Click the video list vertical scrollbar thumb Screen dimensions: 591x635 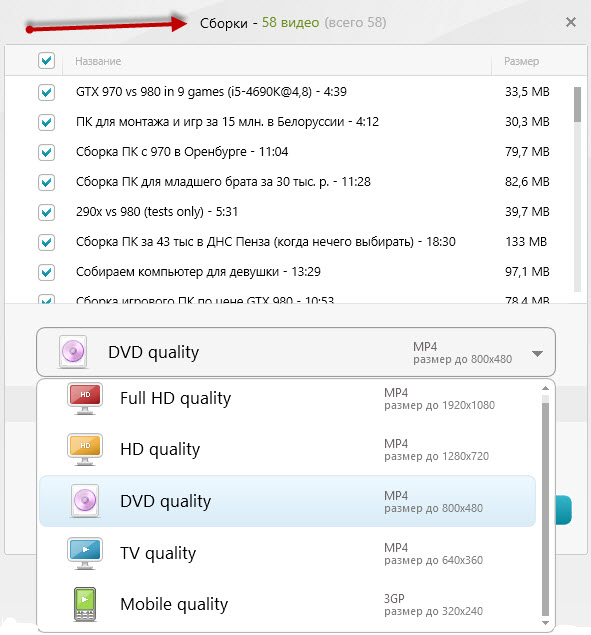click(578, 104)
